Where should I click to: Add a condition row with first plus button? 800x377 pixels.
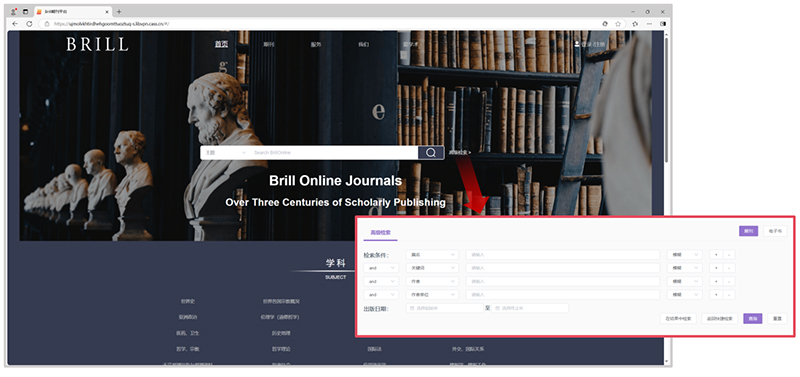[x=716, y=254]
